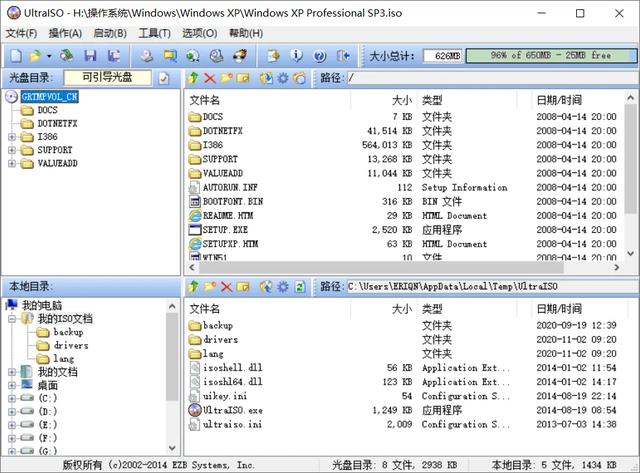
Task: Open the 帮助(H) menu
Action: [246, 33]
